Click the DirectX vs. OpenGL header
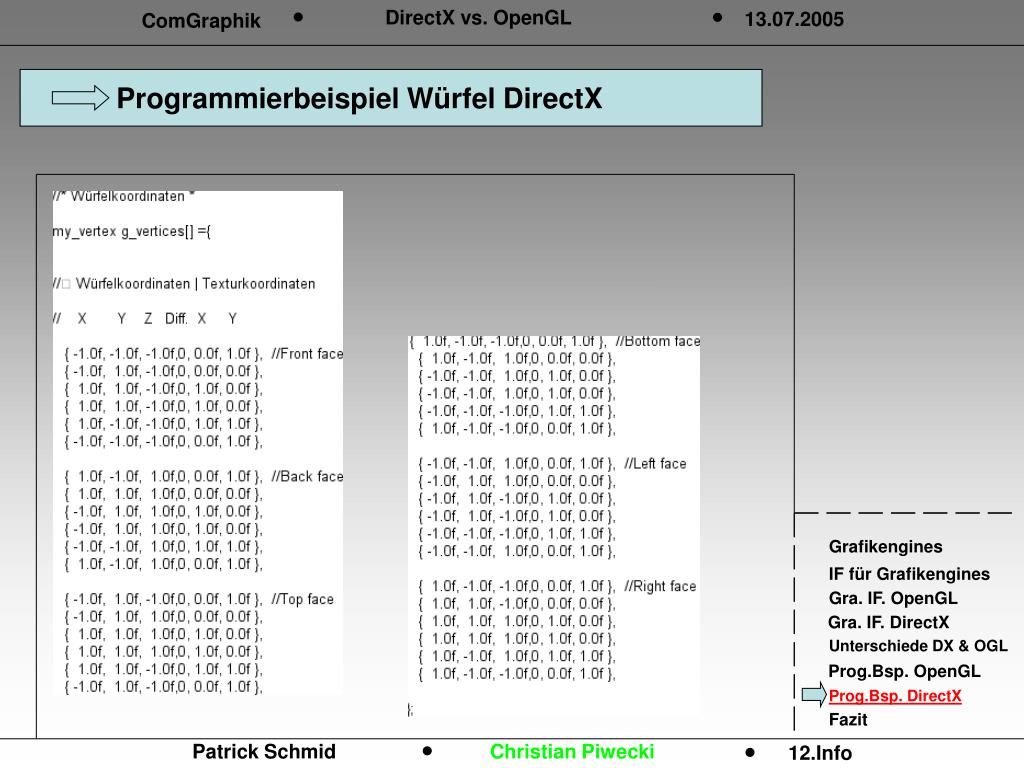This screenshot has width=1024, height=768. point(478,18)
